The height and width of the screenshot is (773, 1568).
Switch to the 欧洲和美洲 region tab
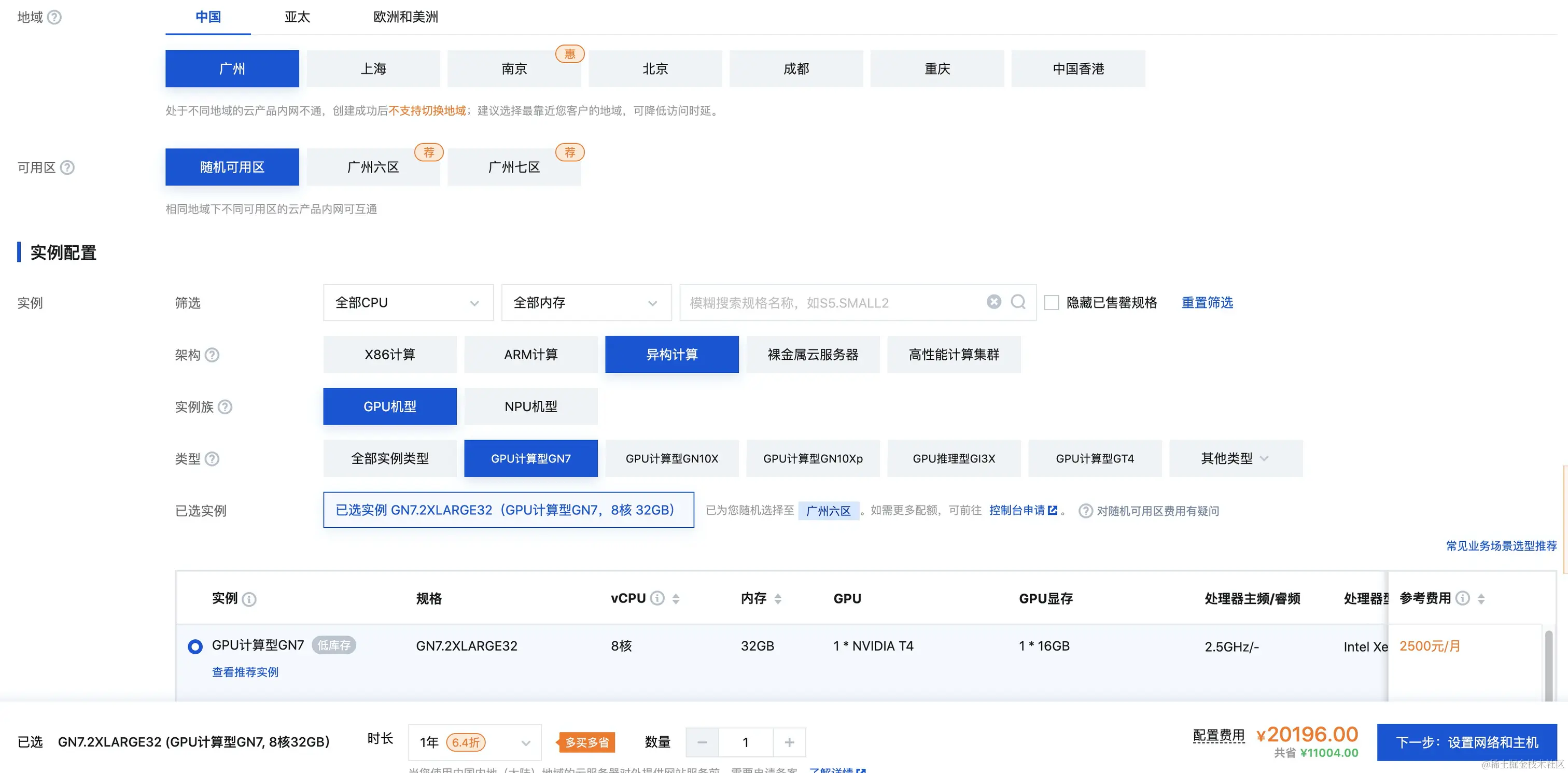405,17
